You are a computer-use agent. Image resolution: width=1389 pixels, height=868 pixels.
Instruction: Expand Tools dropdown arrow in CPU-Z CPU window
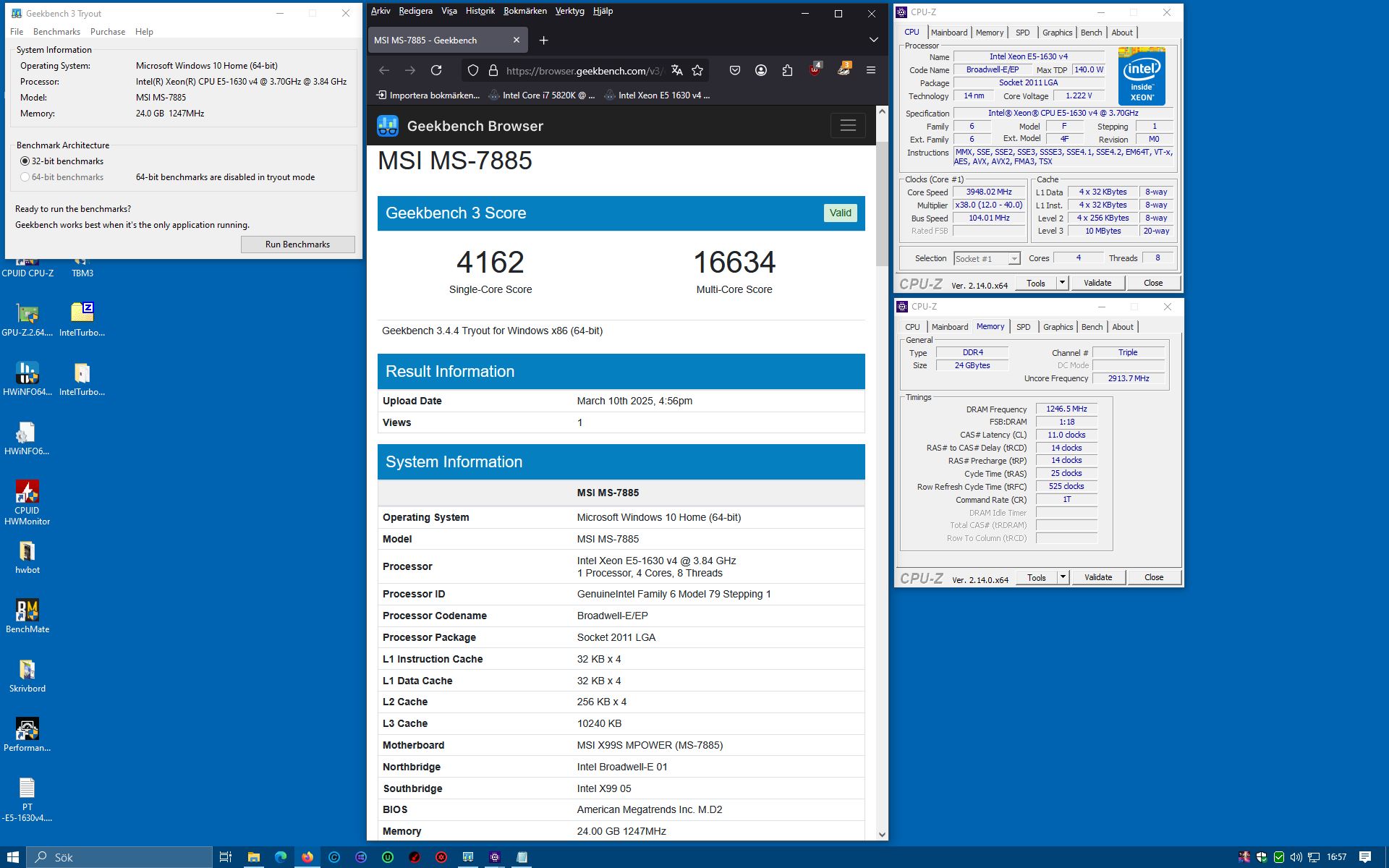tap(1062, 283)
